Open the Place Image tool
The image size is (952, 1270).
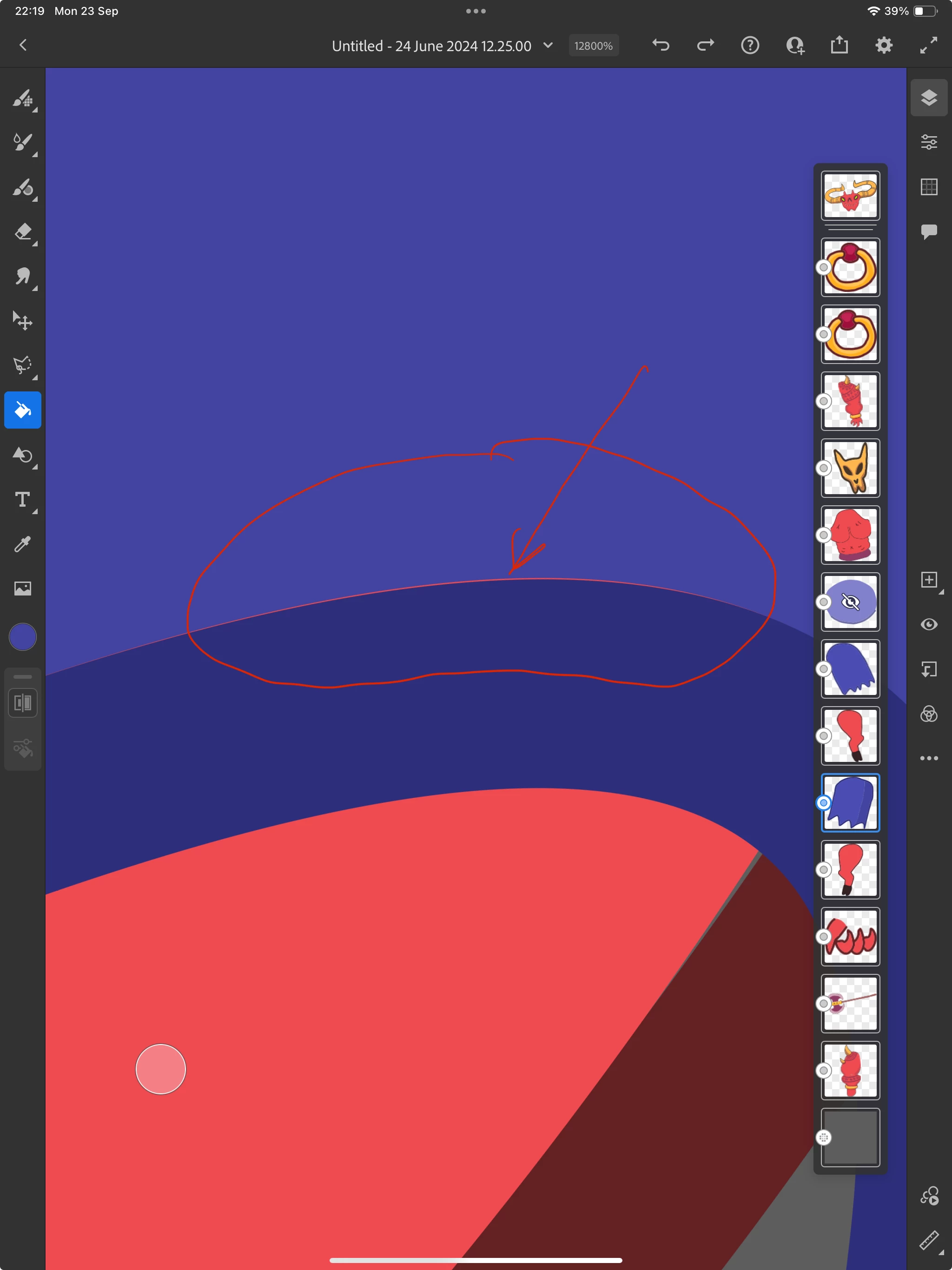pyautogui.click(x=22, y=589)
